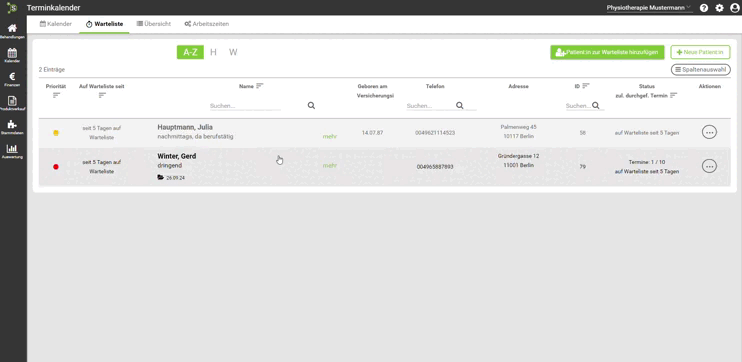742x362 pixels.
Task: Click folder icon next to 26.09.24
Action: pyautogui.click(x=160, y=177)
